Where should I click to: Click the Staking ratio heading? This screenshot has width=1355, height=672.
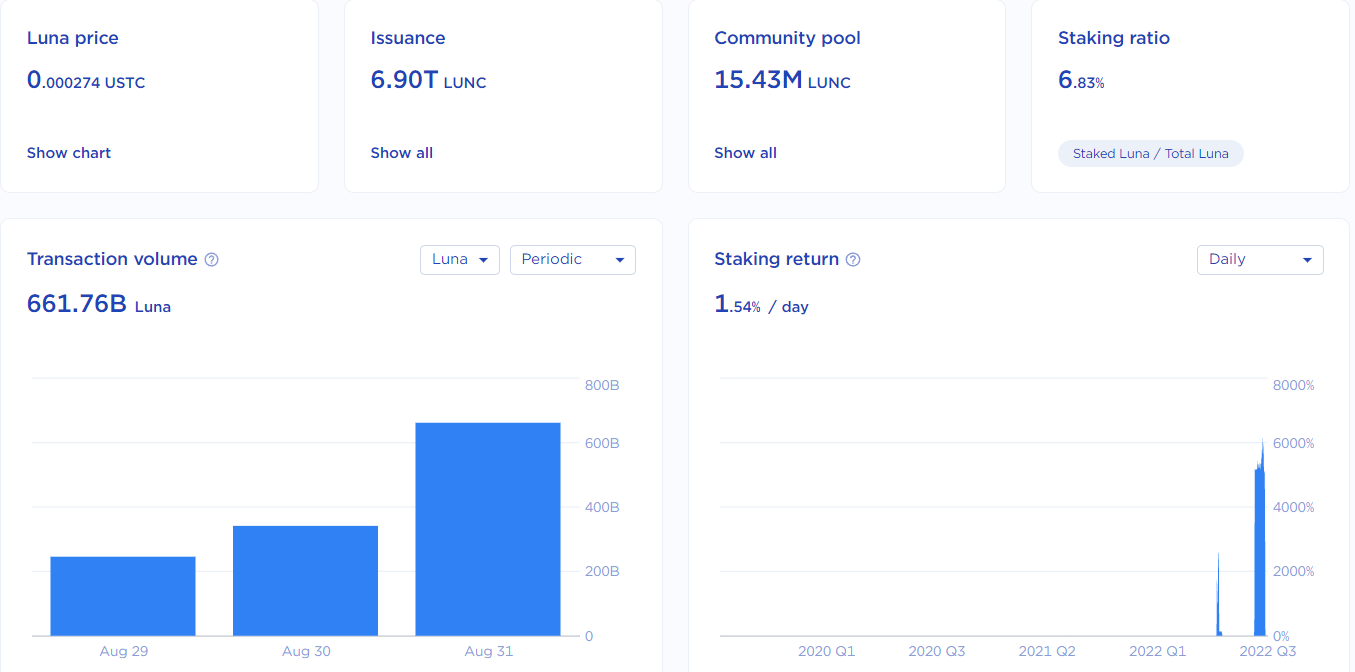pyautogui.click(x=1114, y=38)
